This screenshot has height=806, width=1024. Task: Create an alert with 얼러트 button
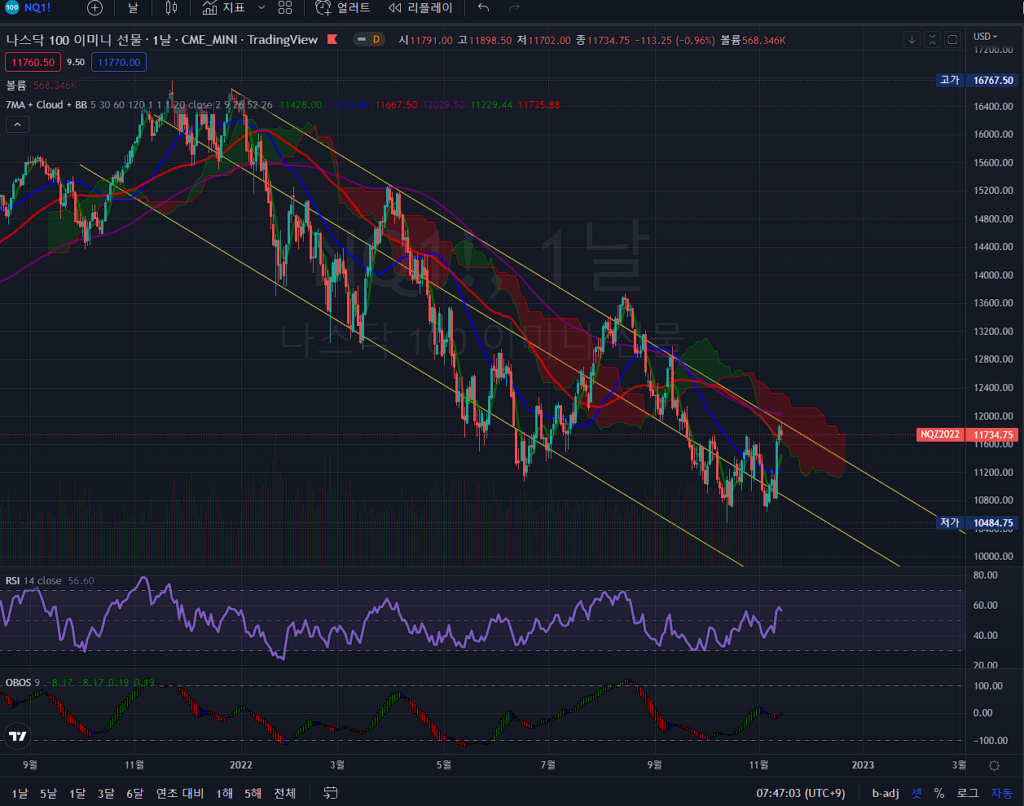(343, 8)
